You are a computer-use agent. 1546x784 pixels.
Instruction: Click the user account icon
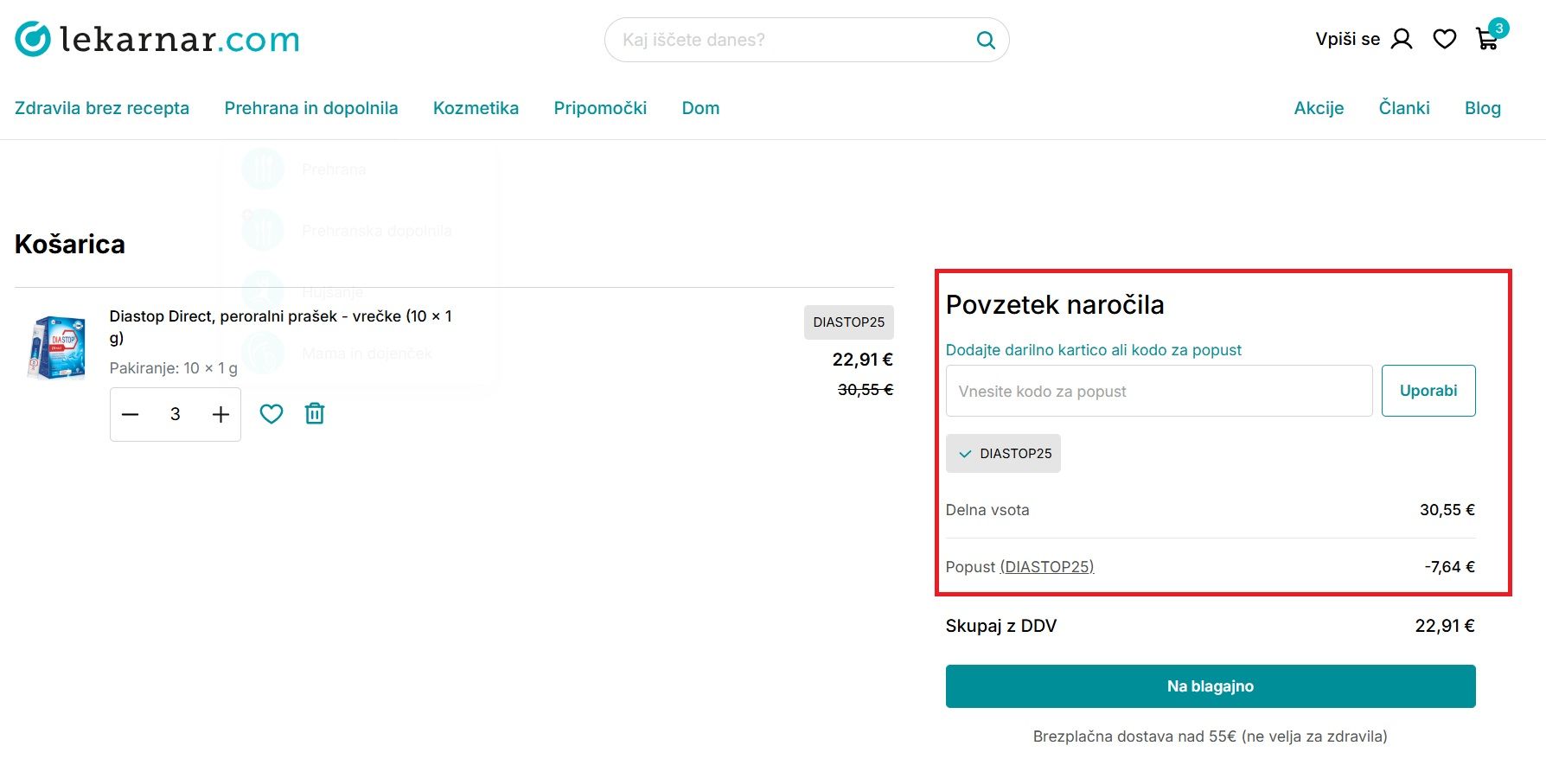coord(1402,39)
